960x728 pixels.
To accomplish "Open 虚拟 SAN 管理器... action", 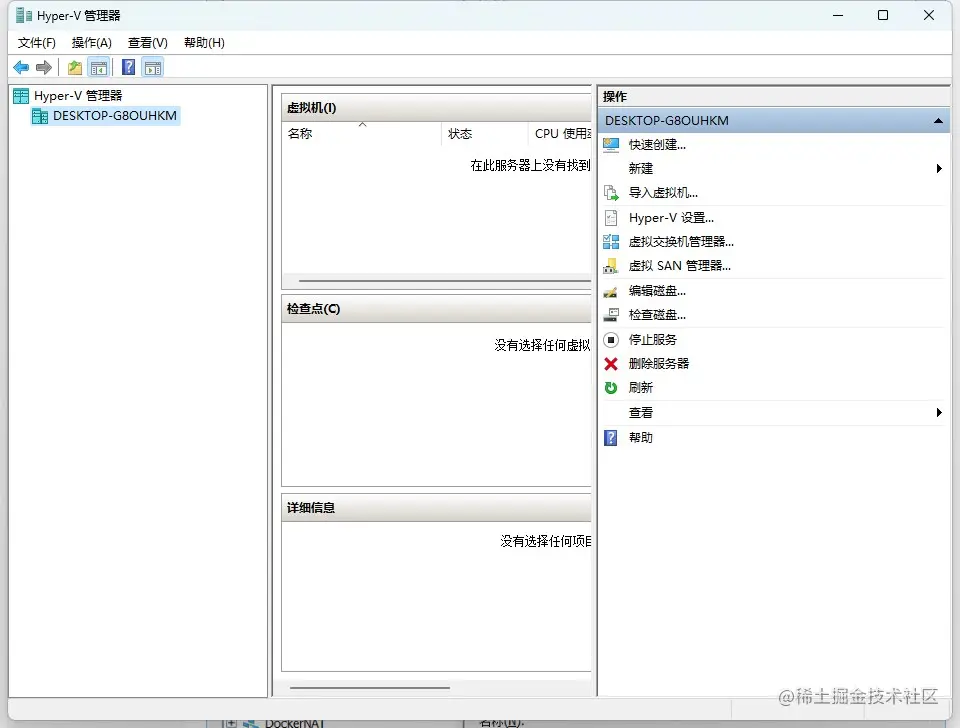I will [x=680, y=266].
